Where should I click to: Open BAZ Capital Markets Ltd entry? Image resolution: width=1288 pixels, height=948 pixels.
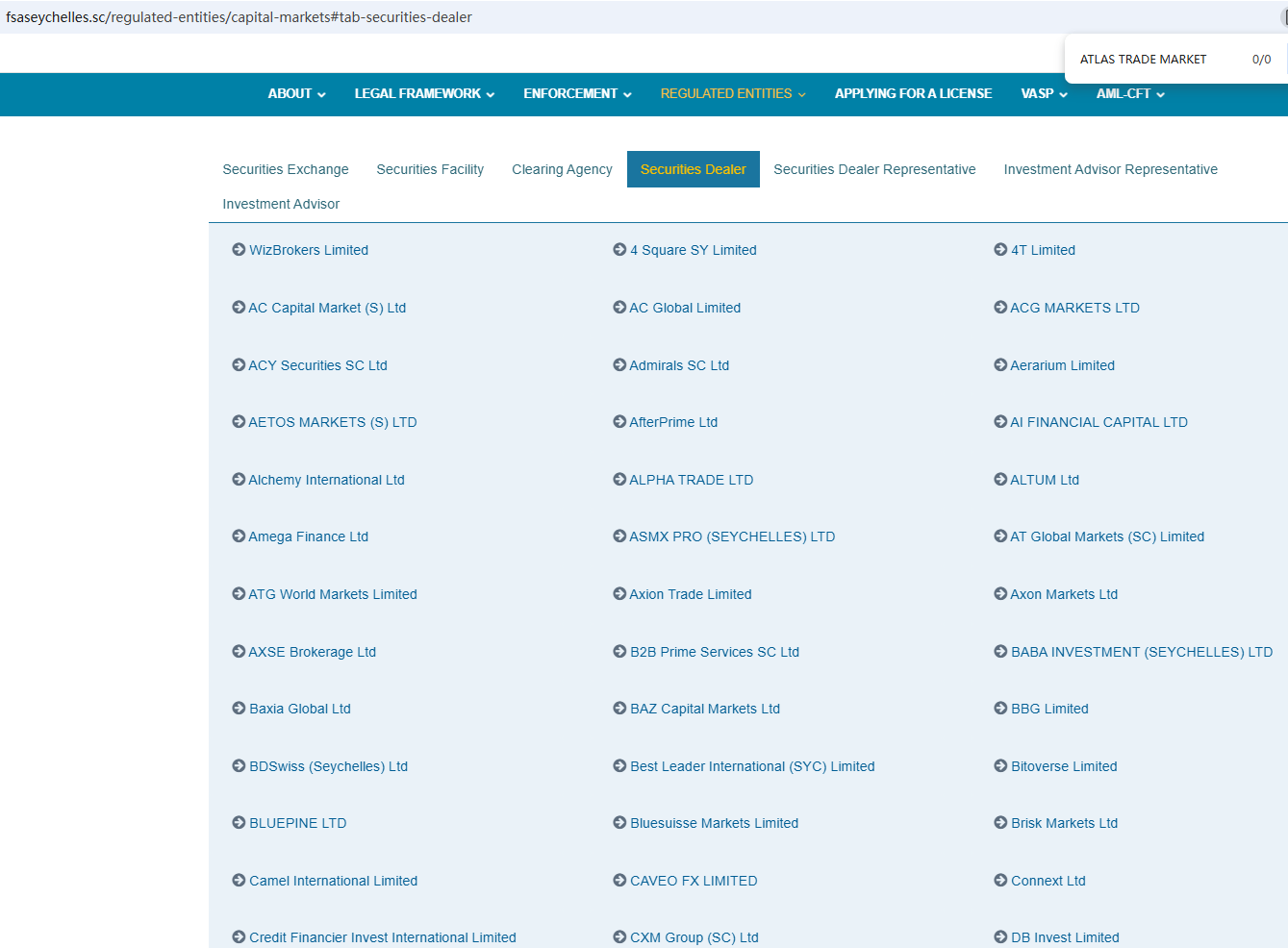tap(705, 709)
